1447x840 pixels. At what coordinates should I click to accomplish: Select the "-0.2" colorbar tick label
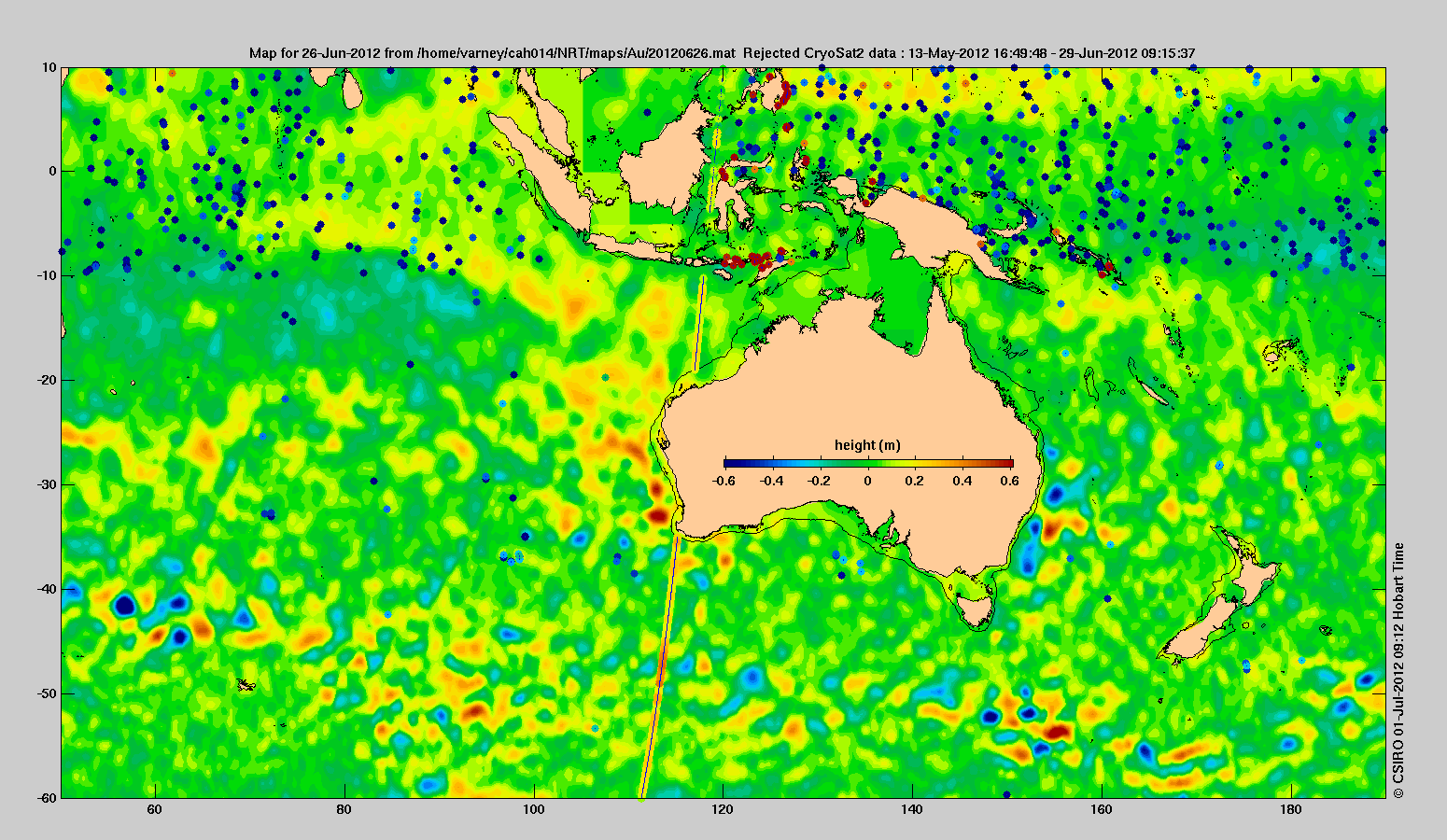click(x=819, y=481)
